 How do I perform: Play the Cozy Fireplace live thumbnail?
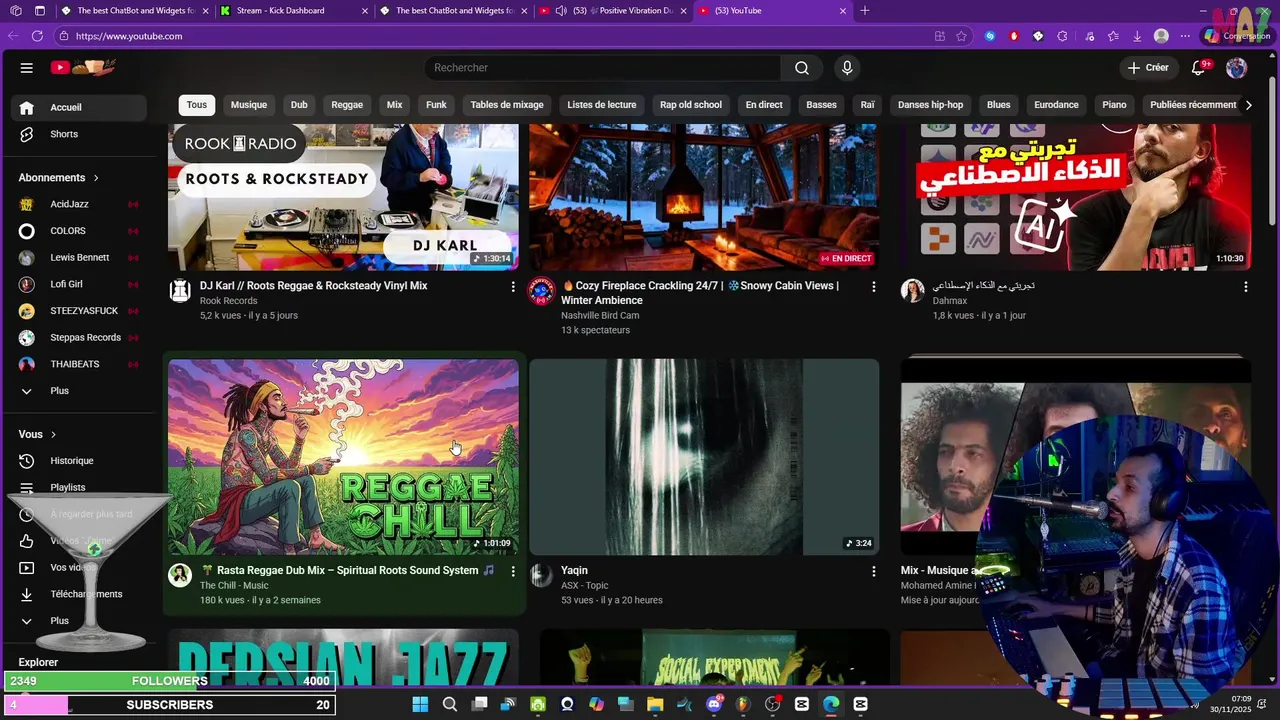[704, 197]
